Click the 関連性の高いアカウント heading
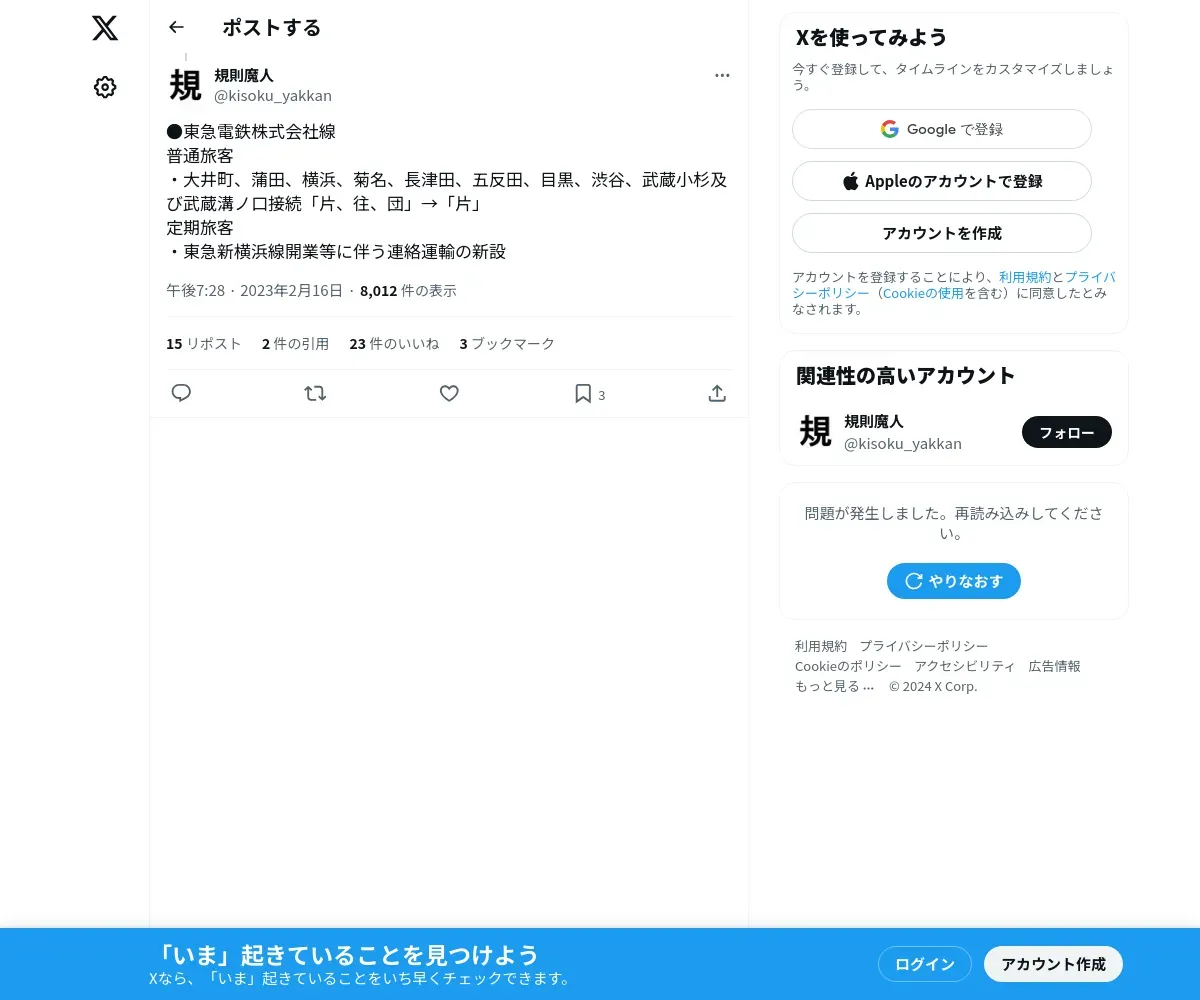Image resolution: width=1200 pixels, height=1000 pixels. coord(906,375)
